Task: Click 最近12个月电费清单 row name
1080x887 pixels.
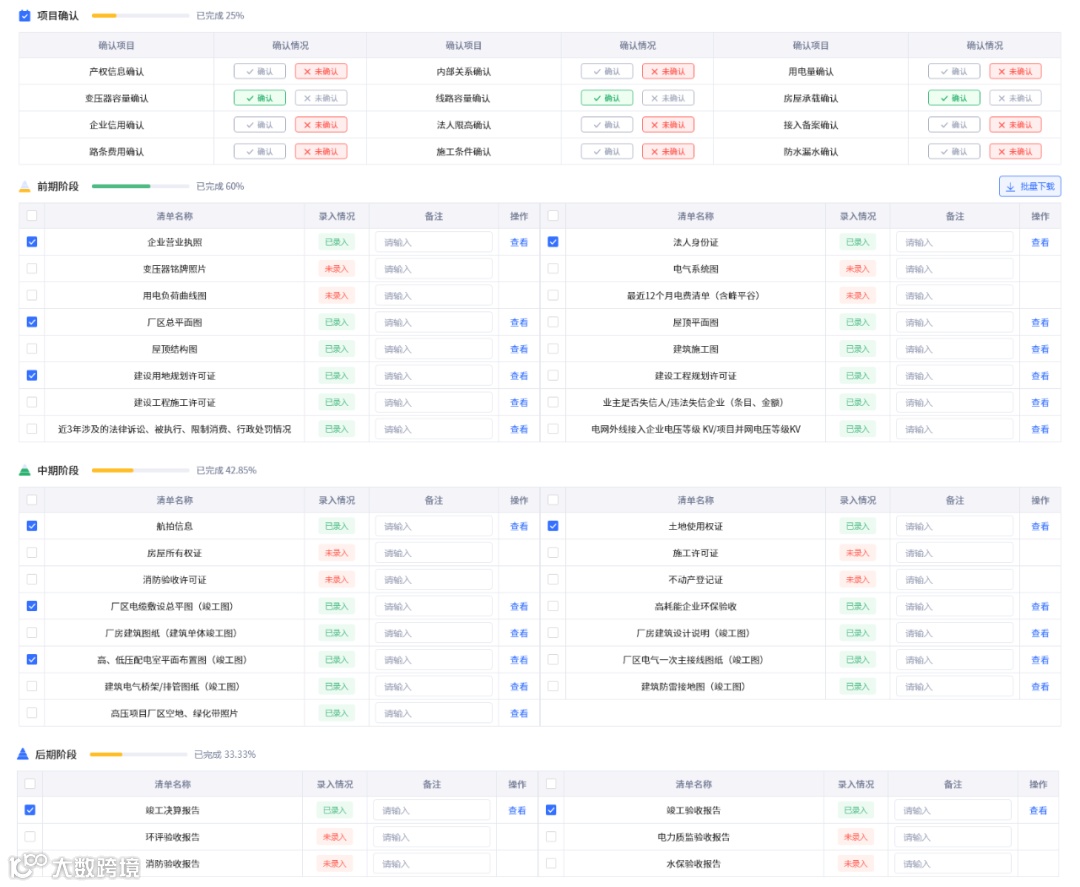Action: pyautogui.click(x=694, y=295)
